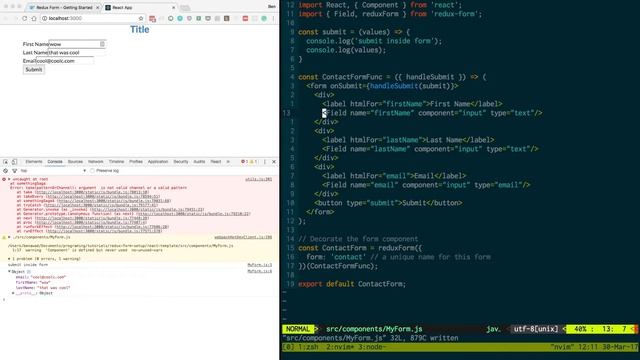Close the Redux Form - Getting Started tab
Screen dimensions: 640x360
pos(97,8)
